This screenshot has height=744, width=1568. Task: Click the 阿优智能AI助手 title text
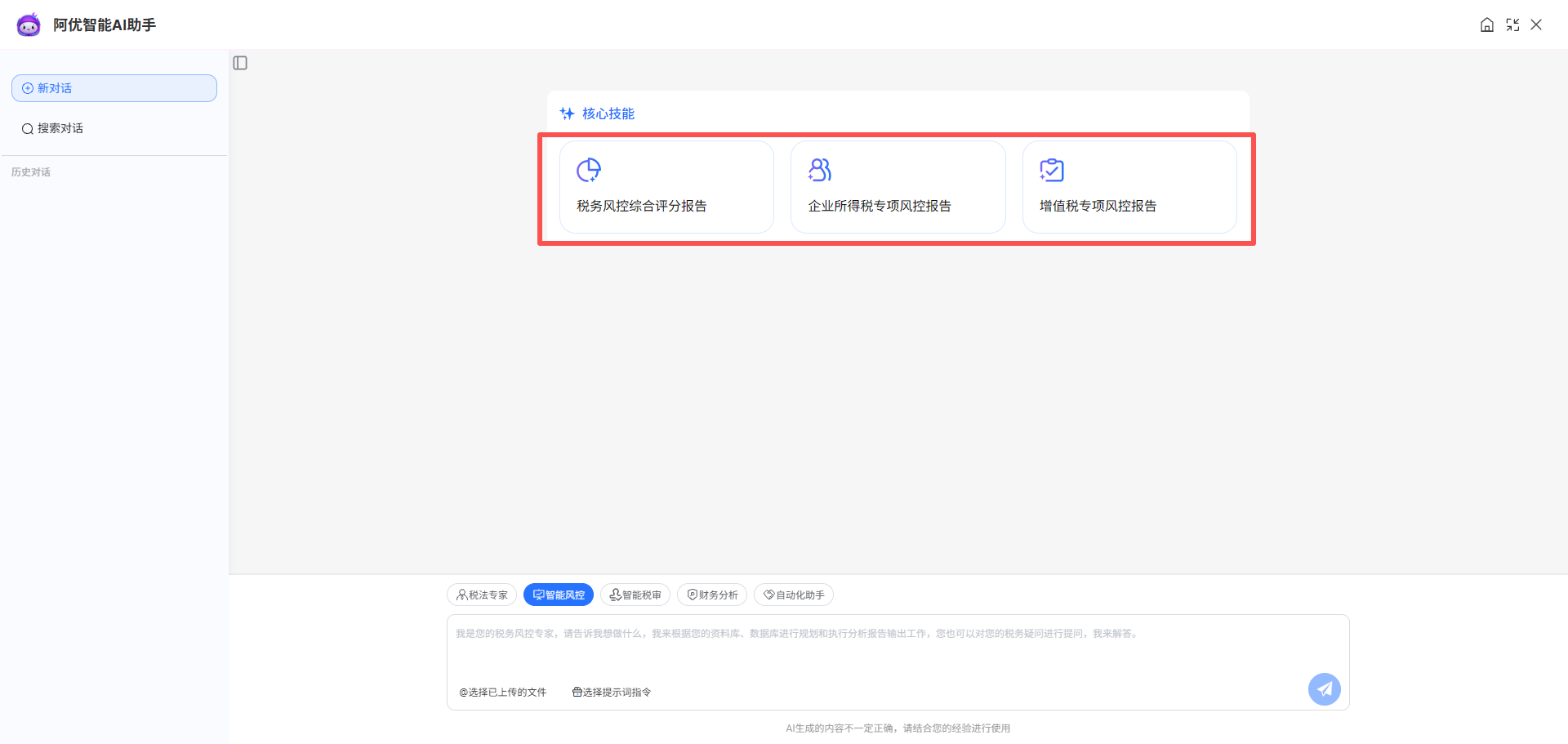point(105,25)
